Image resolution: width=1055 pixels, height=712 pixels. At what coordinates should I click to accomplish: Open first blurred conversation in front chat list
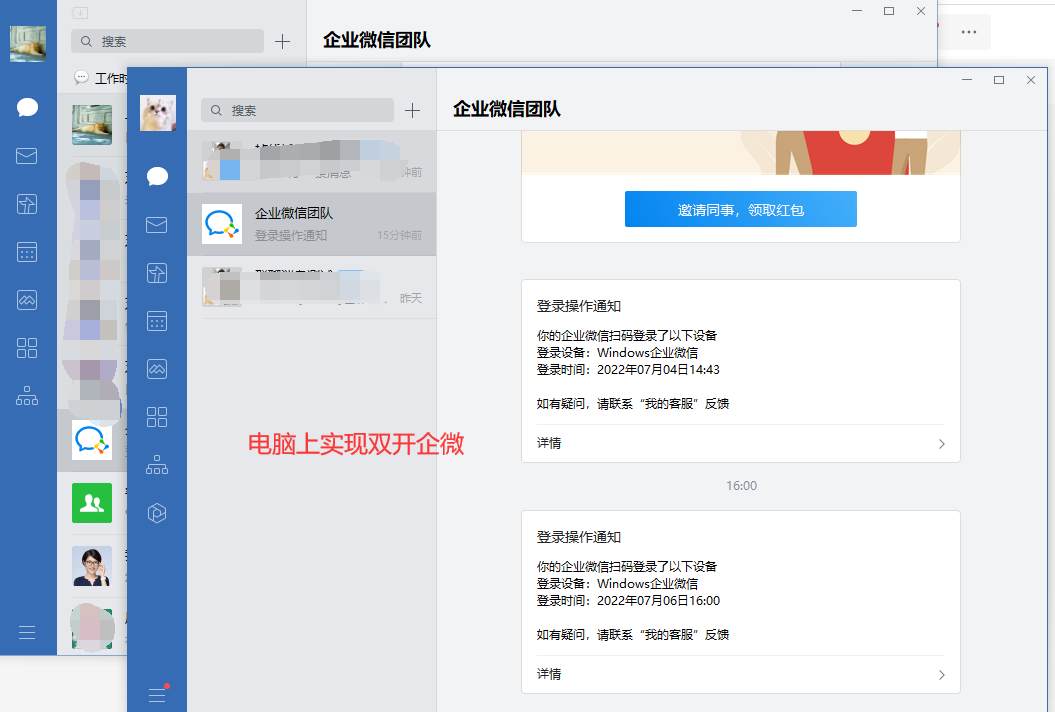pos(312,162)
